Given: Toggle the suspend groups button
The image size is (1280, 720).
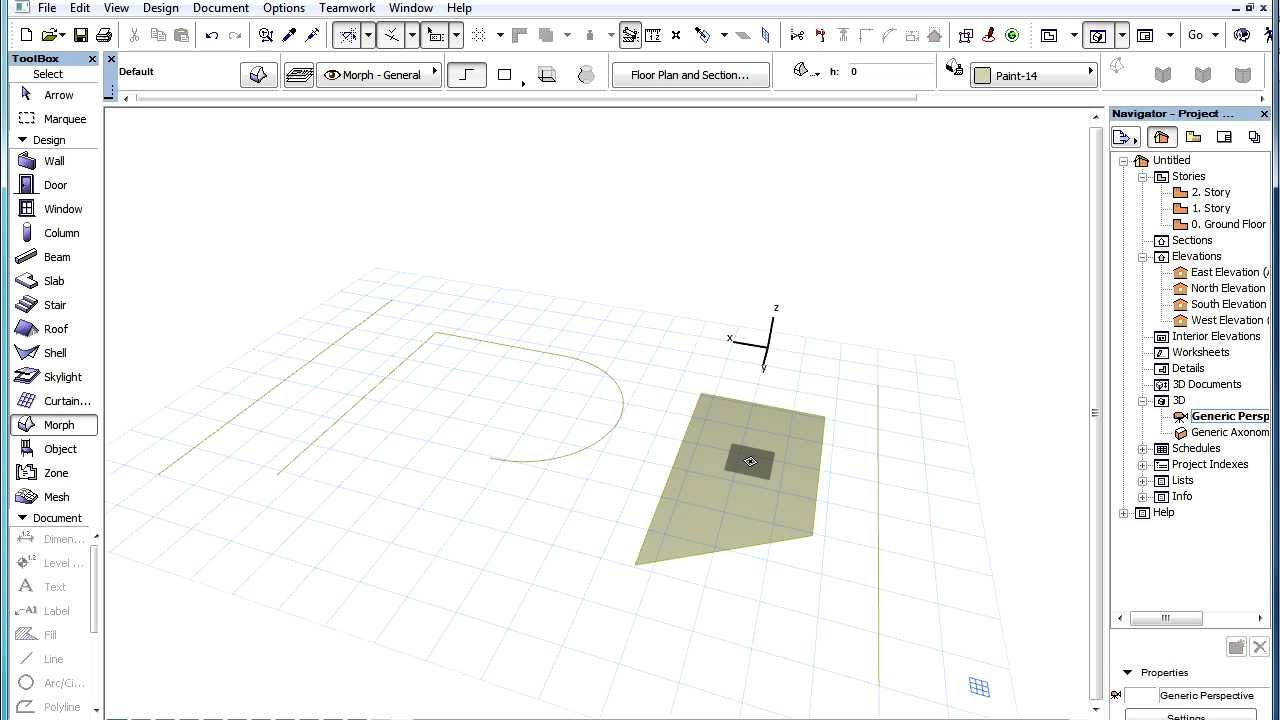Looking at the screenshot, I should [x=630, y=35].
